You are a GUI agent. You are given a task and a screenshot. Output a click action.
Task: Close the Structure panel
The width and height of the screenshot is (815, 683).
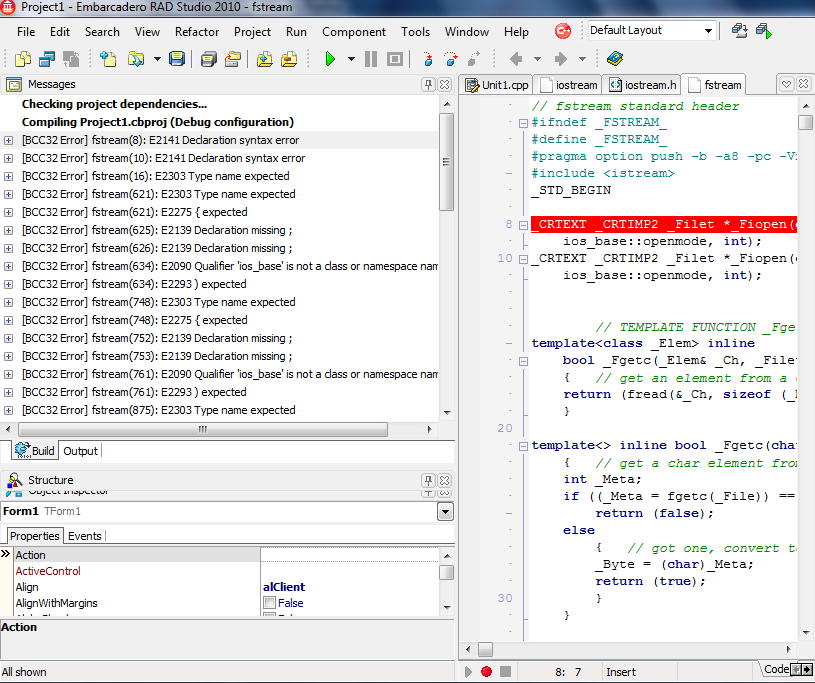coord(445,481)
